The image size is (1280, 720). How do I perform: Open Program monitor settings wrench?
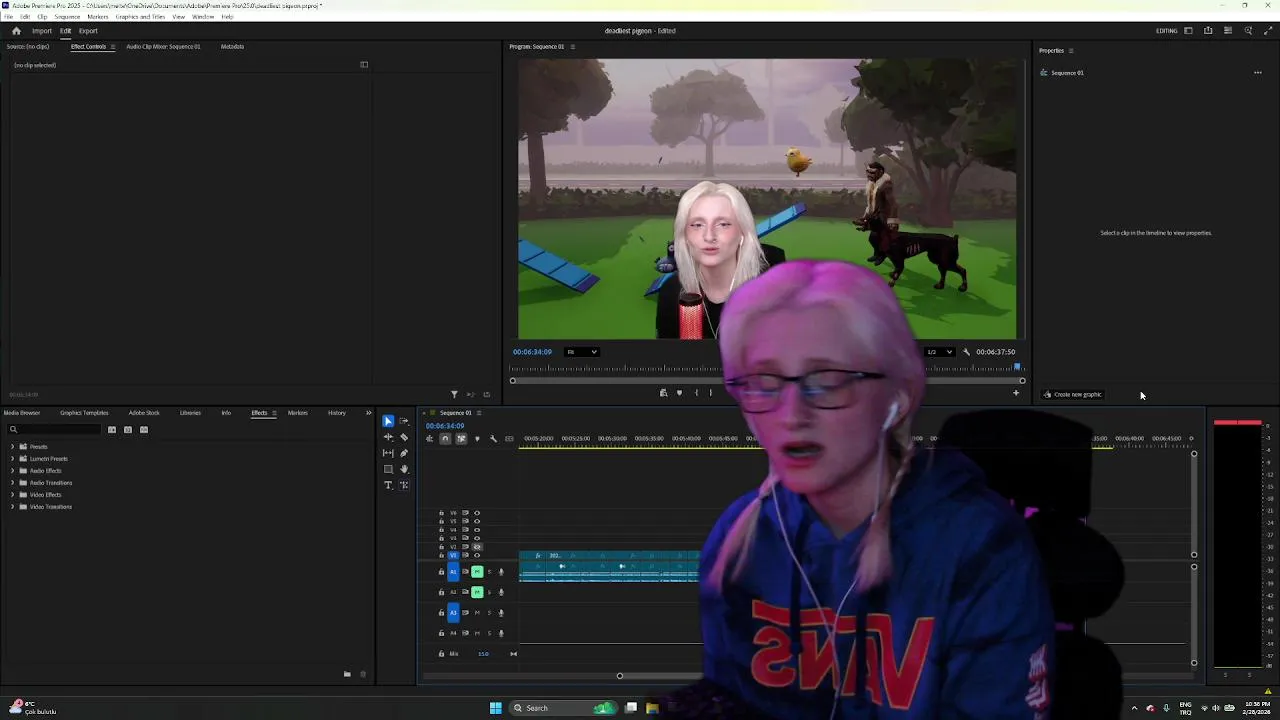(966, 352)
